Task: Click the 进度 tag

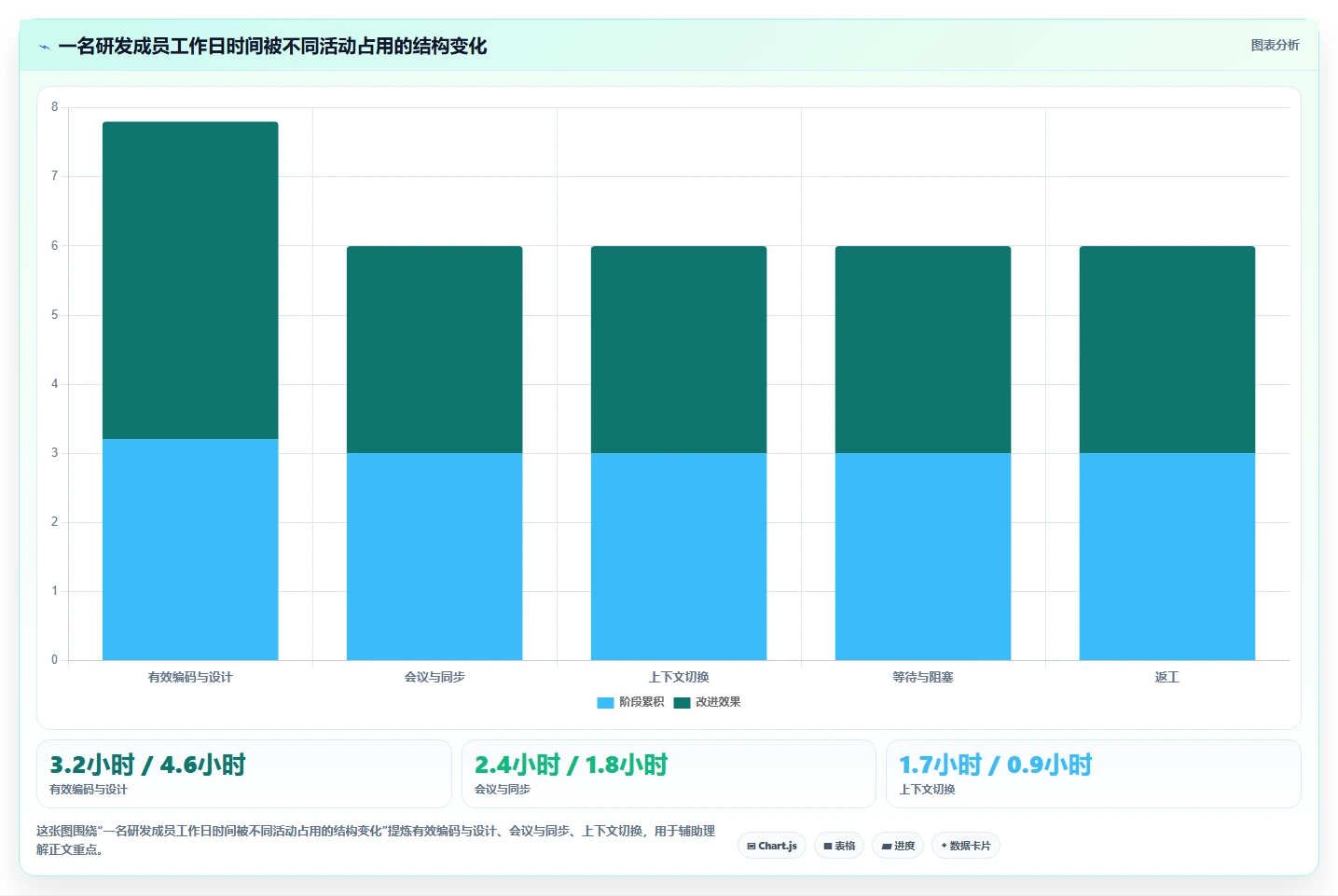Action: point(898,846)
